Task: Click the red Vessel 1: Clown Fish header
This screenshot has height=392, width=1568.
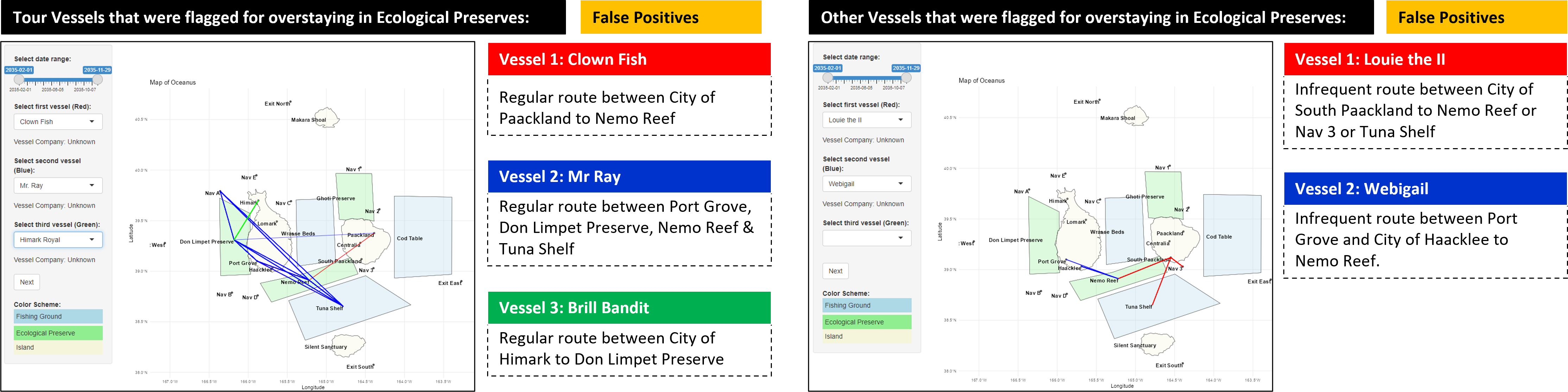Action: 629,59
